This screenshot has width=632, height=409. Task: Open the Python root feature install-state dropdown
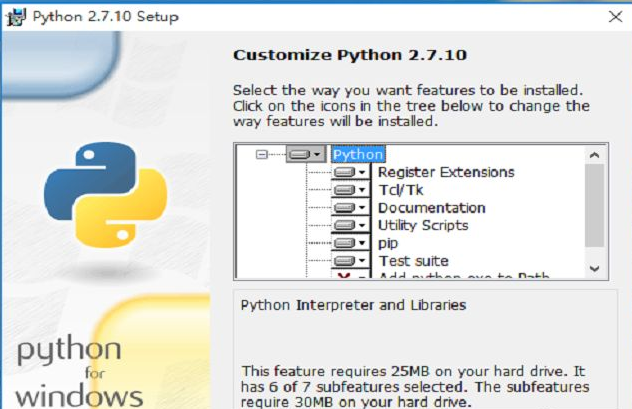pyautogui.click(x=304, y=155)
